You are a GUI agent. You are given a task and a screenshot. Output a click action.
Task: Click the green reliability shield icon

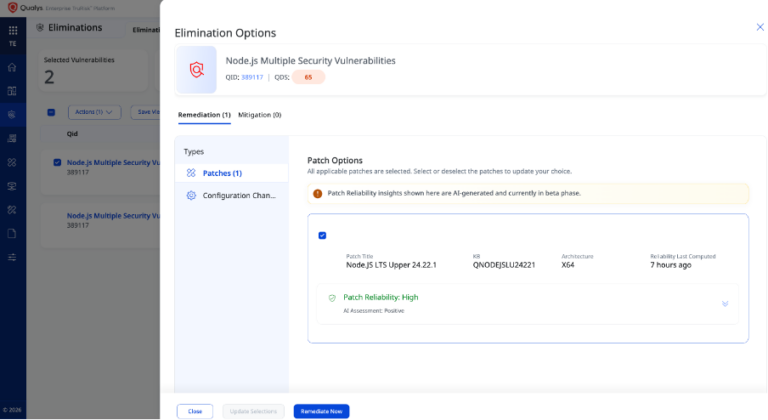click(332, 298)
